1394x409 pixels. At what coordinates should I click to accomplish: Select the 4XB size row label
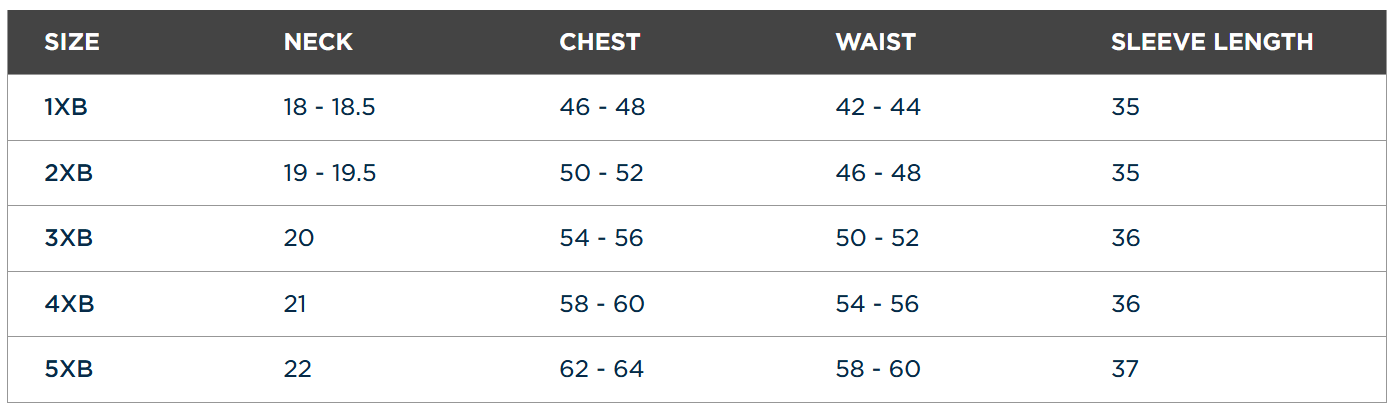(69, 303)
